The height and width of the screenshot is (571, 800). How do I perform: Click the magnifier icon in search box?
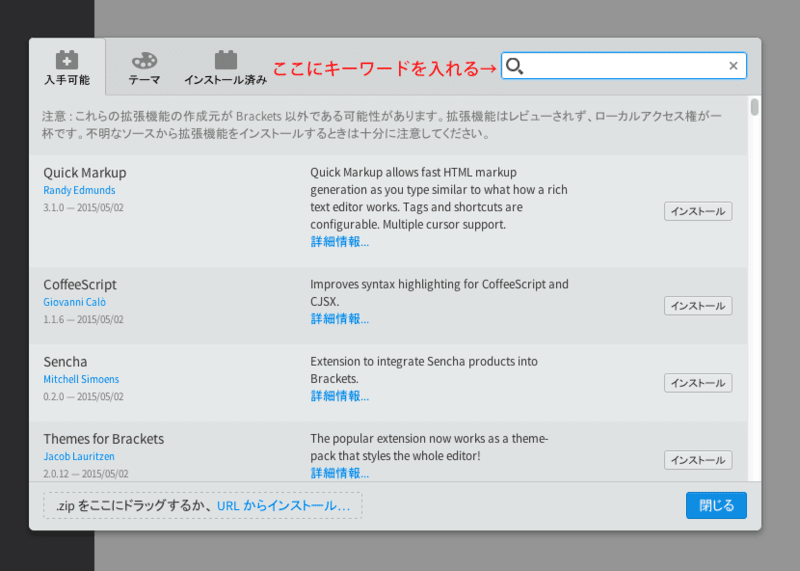point(514,66)
